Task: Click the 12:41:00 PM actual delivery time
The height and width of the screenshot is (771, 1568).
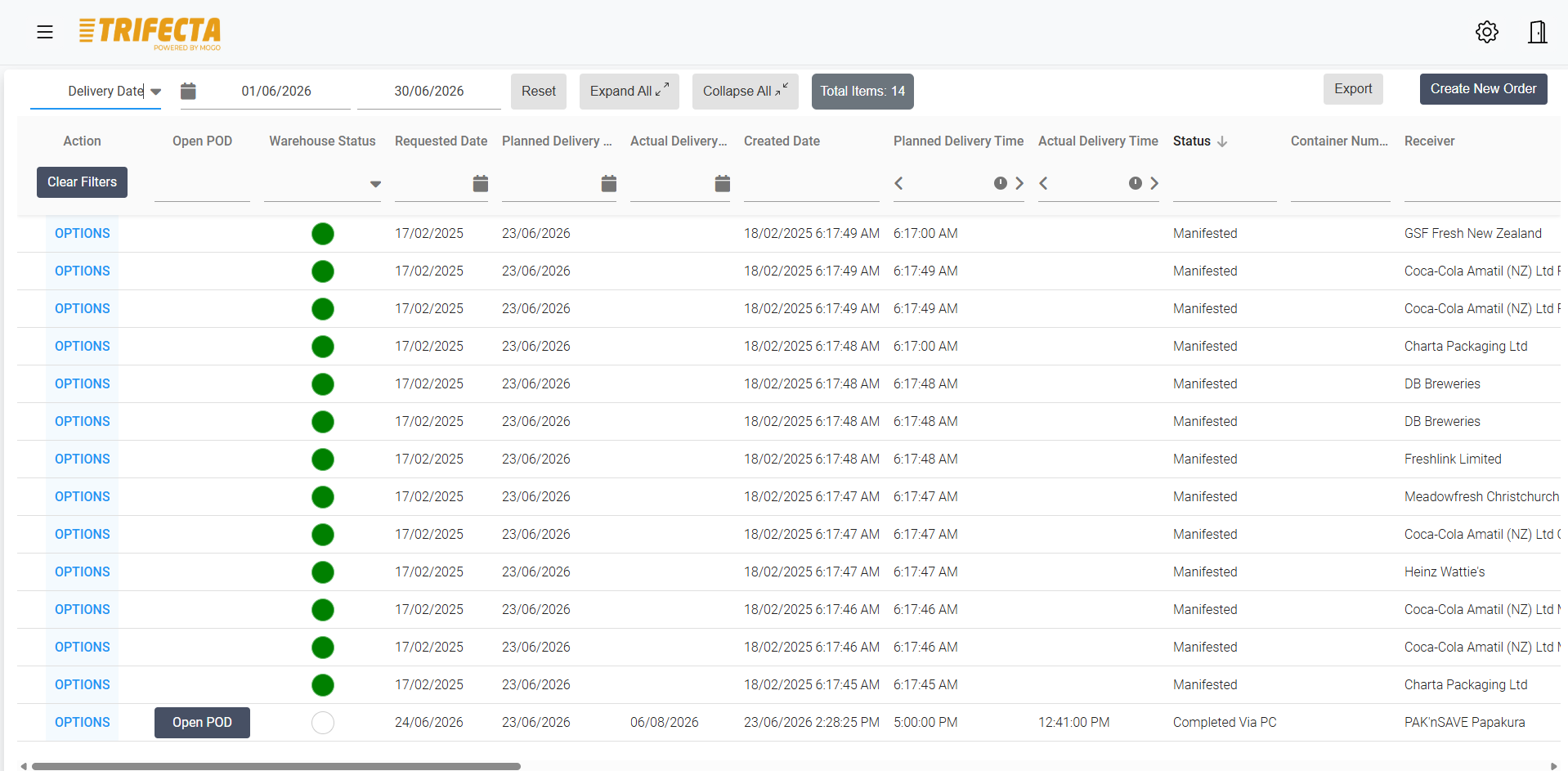Action: (x=1074, y=723)
